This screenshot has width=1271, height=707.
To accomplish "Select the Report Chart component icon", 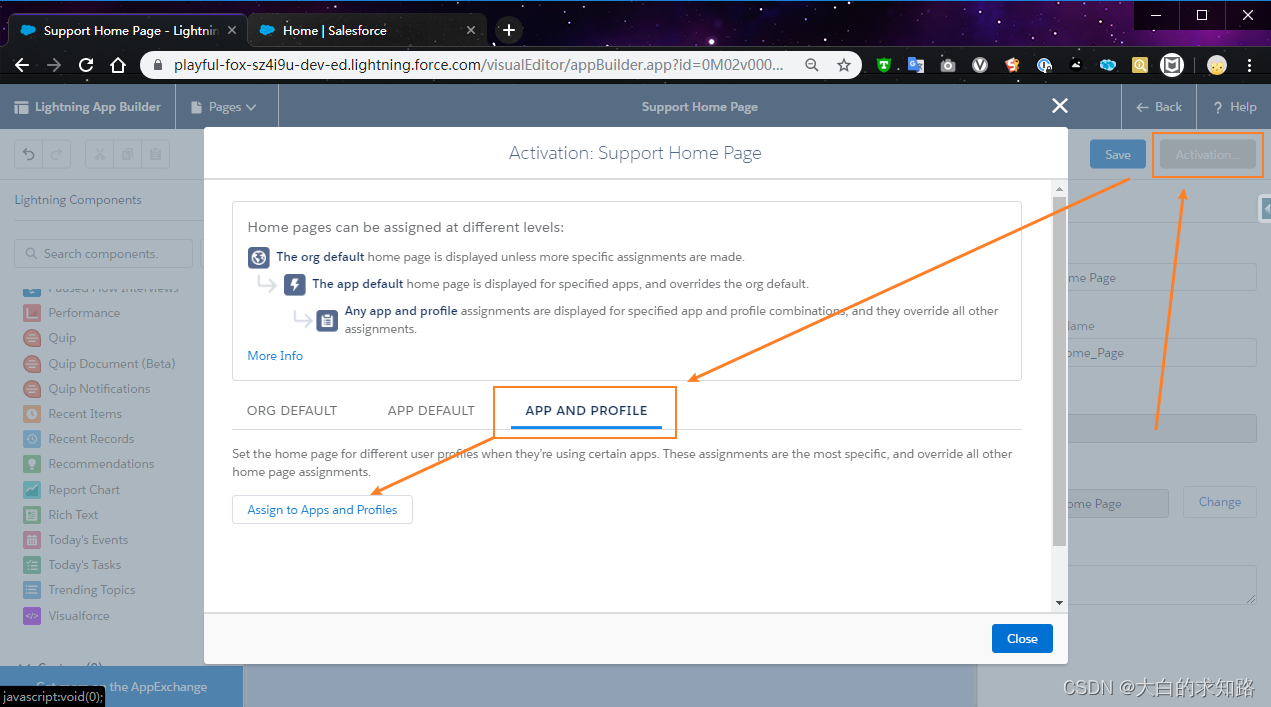I will pos(31,490).
